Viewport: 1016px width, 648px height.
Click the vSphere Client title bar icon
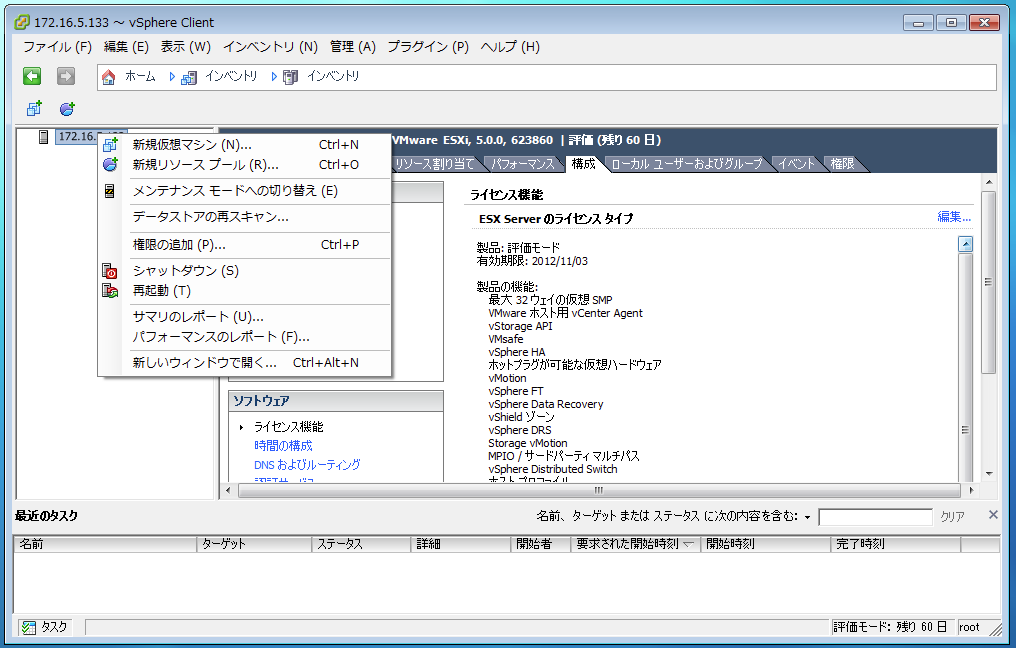[x=22, y=22]
